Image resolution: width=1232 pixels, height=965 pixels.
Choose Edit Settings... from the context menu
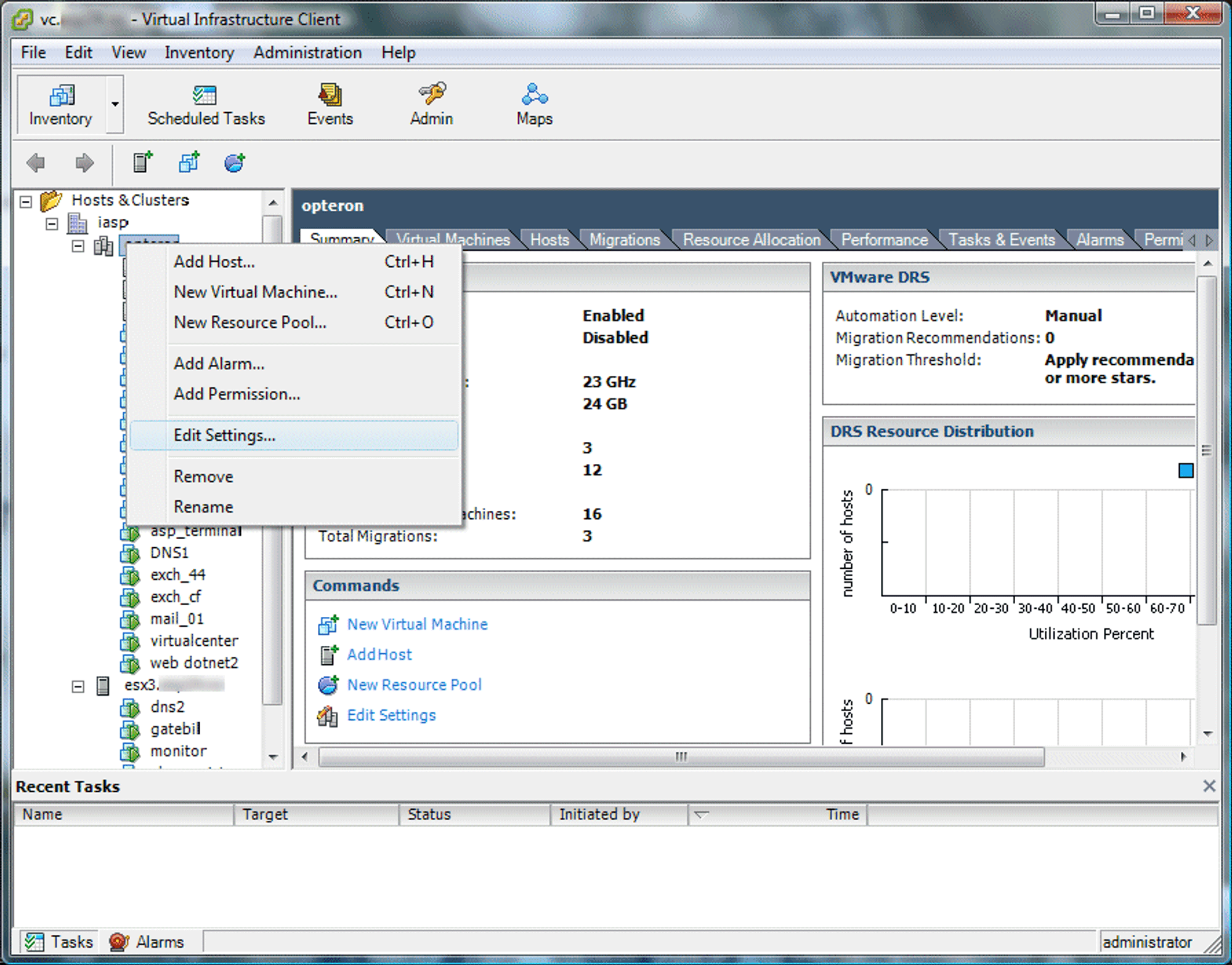coord(294,436)
